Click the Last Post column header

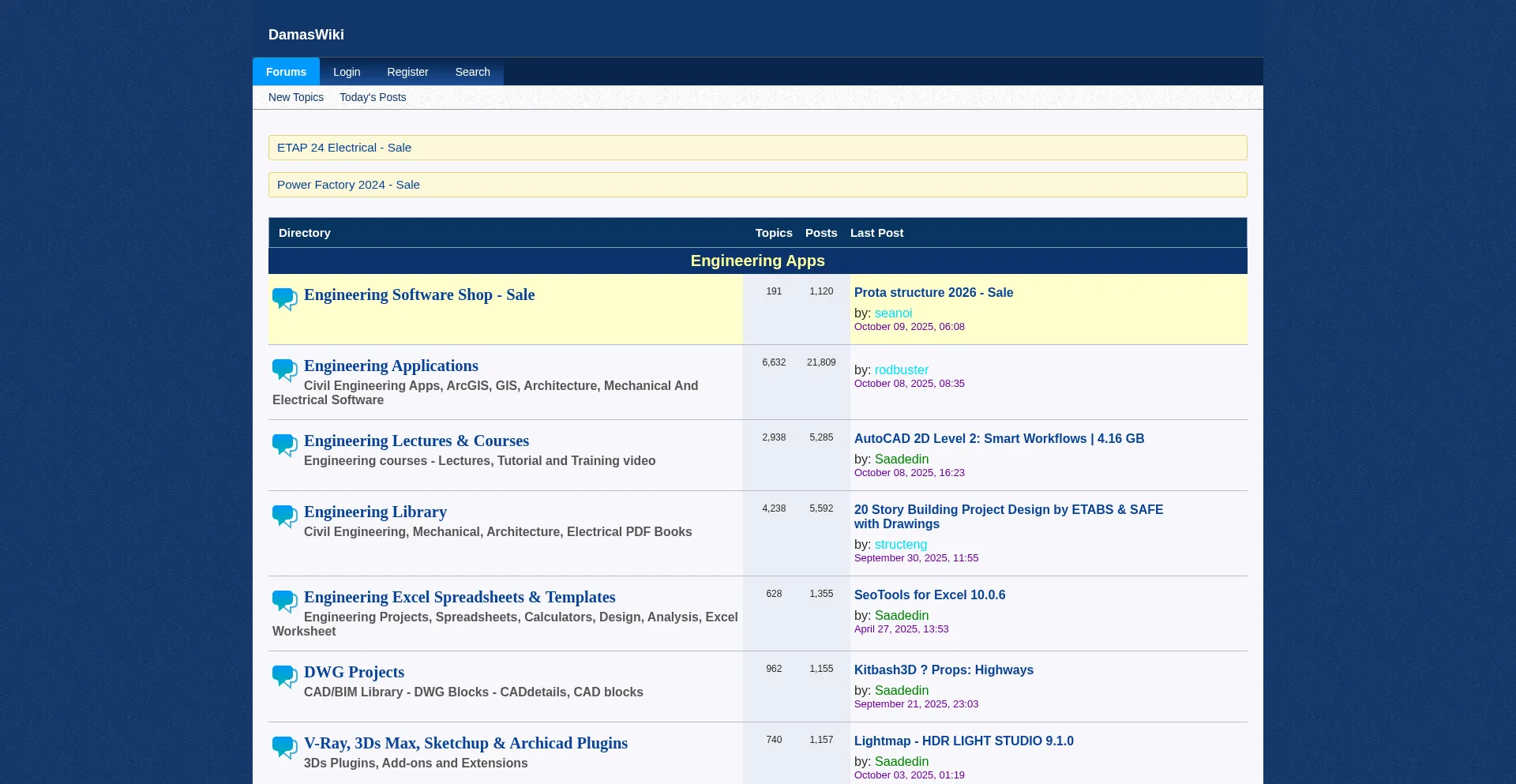[x=876, y=233]
